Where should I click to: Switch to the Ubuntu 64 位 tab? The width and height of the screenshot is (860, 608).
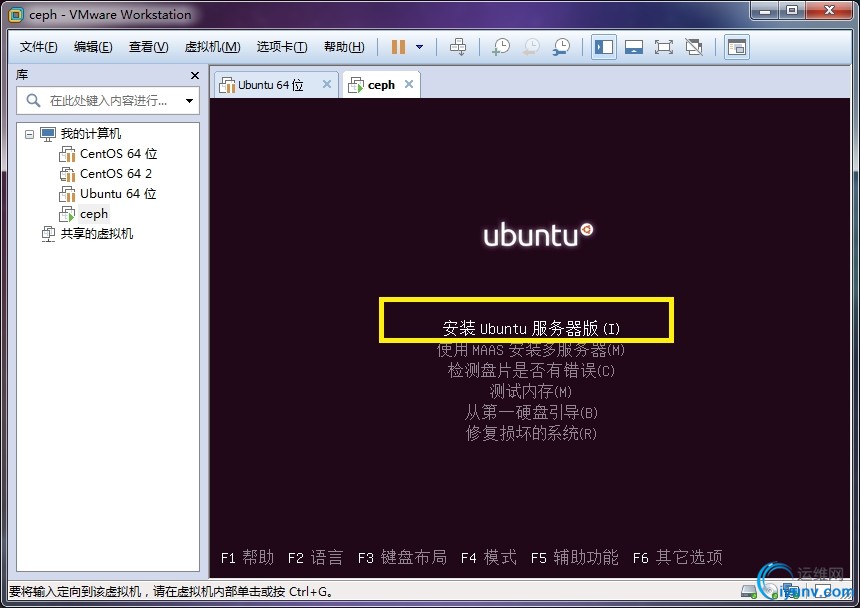click(x=276, y=85)
